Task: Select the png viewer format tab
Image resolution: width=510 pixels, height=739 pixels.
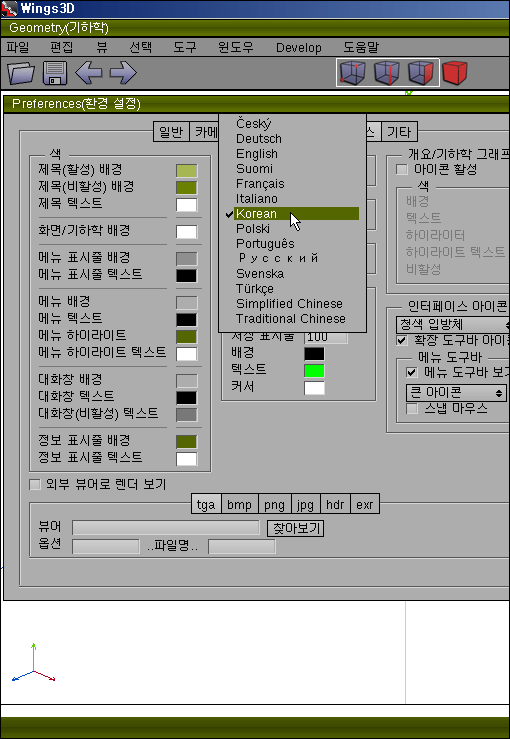Action: tap(274, 504)
